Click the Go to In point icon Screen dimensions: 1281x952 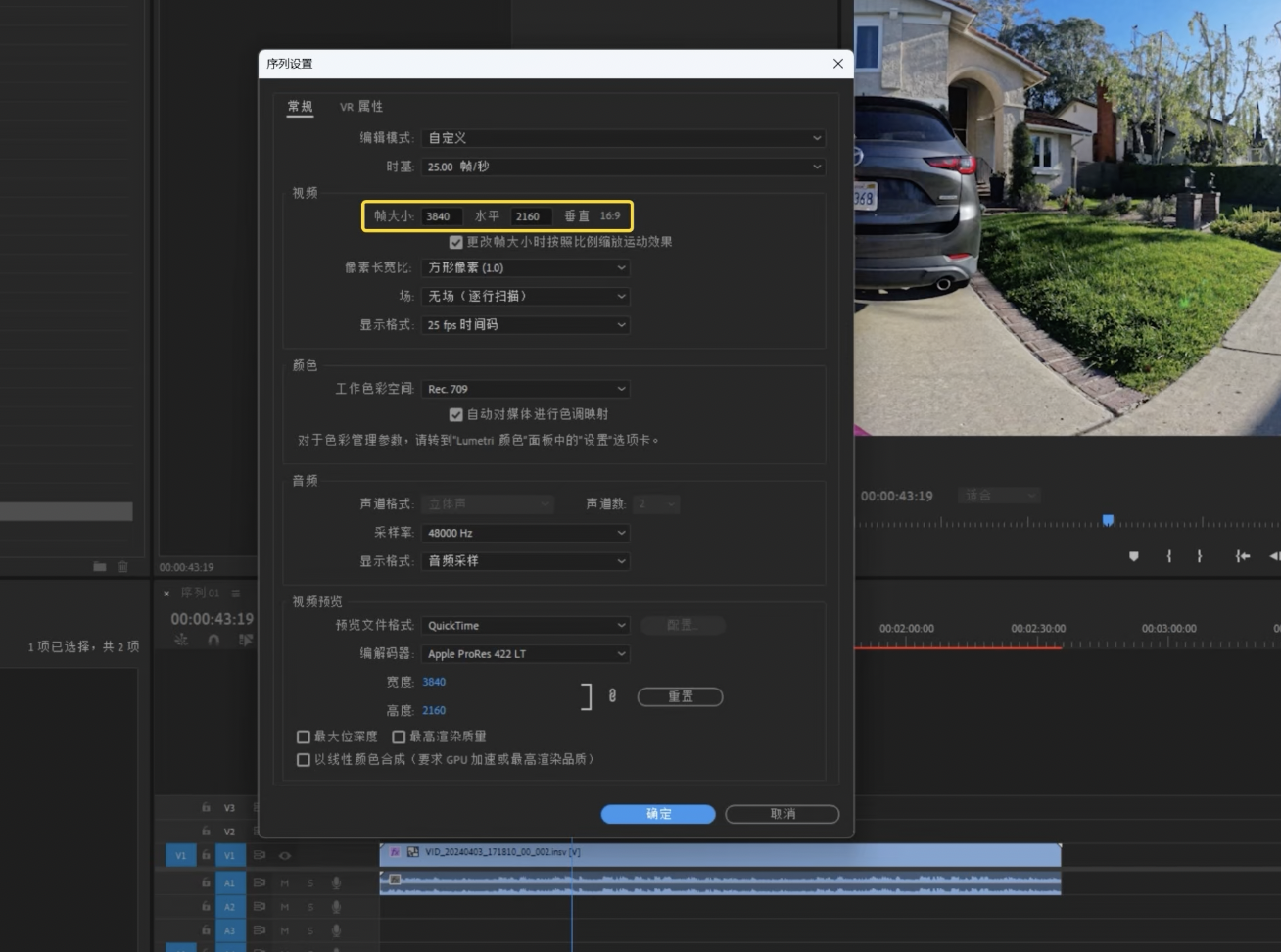[x=1242, y=556]
